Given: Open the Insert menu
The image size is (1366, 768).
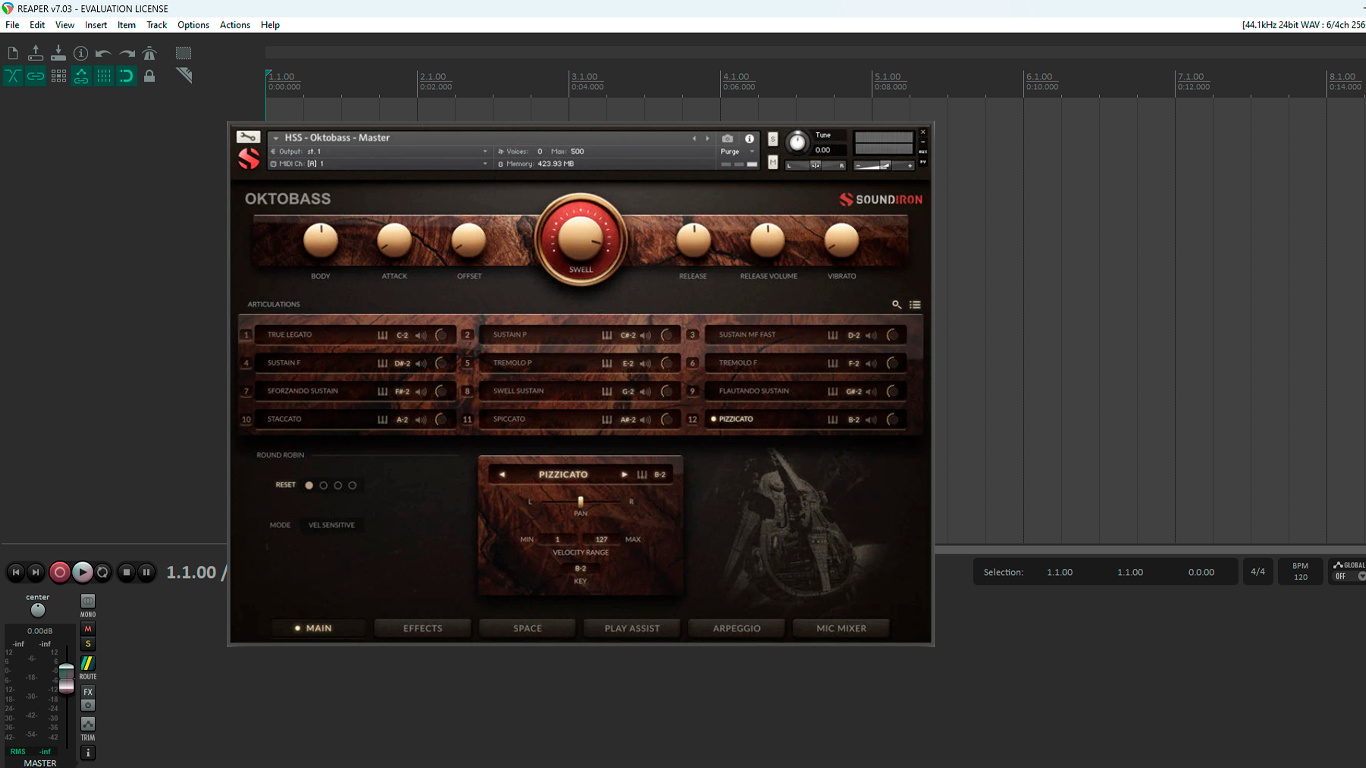Looking at the screenshot, I should [96, 25].
